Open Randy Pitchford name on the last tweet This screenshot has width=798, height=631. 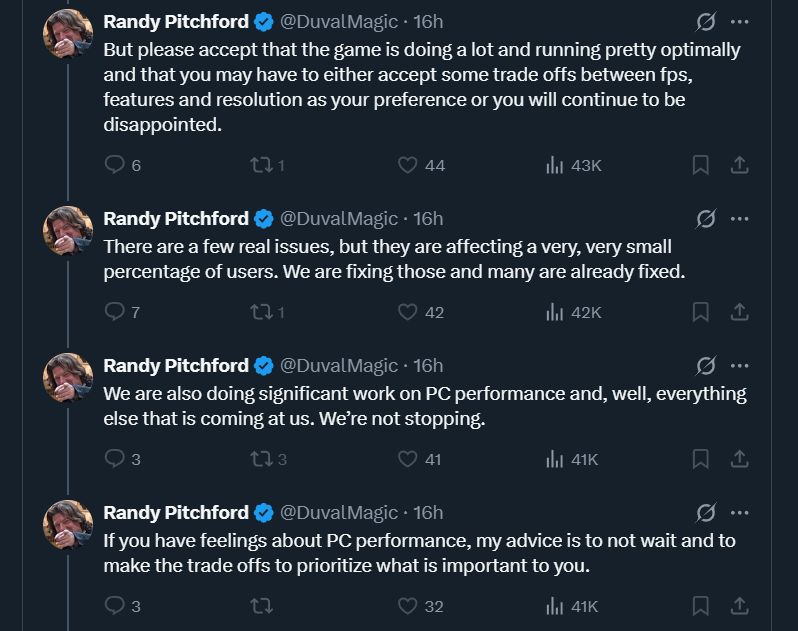(176, 513)
